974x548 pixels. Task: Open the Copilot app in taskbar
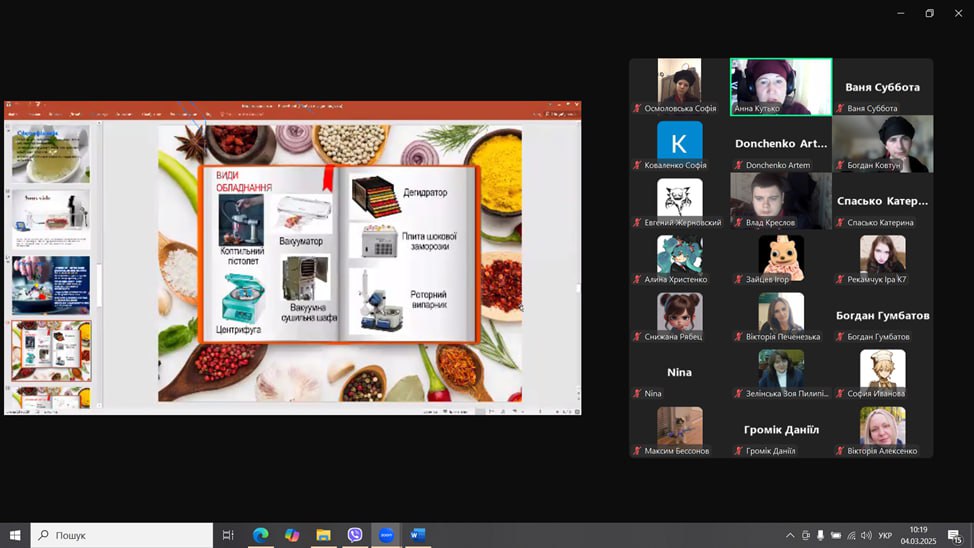(291, 535)
